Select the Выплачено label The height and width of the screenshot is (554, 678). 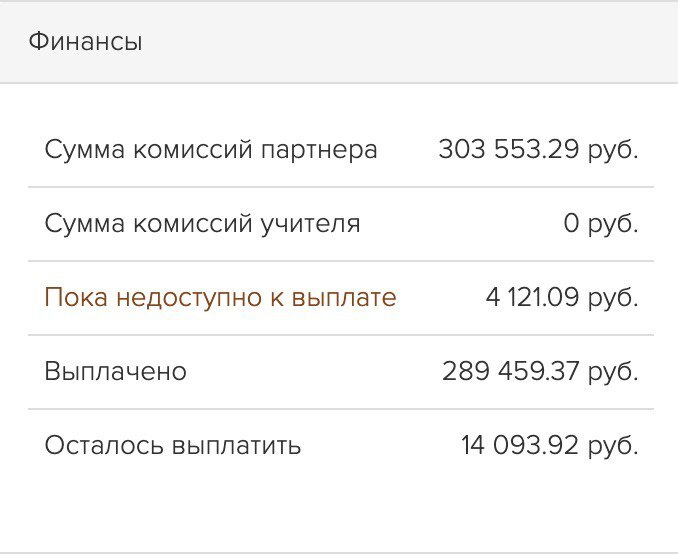[x=115, y=372]
